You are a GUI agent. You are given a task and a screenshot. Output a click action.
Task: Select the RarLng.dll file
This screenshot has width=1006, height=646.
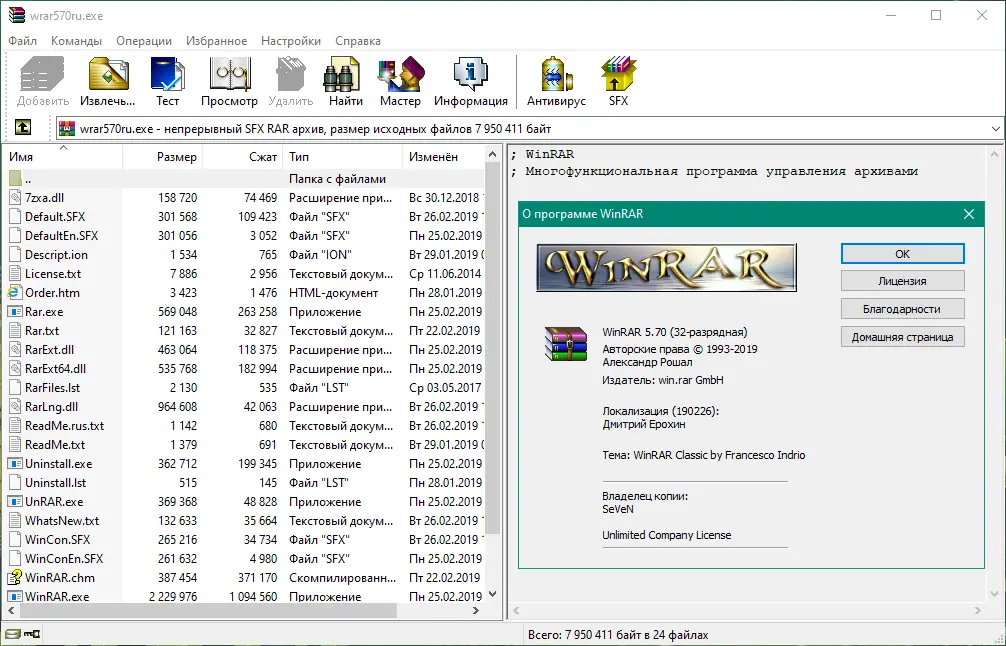246,407
